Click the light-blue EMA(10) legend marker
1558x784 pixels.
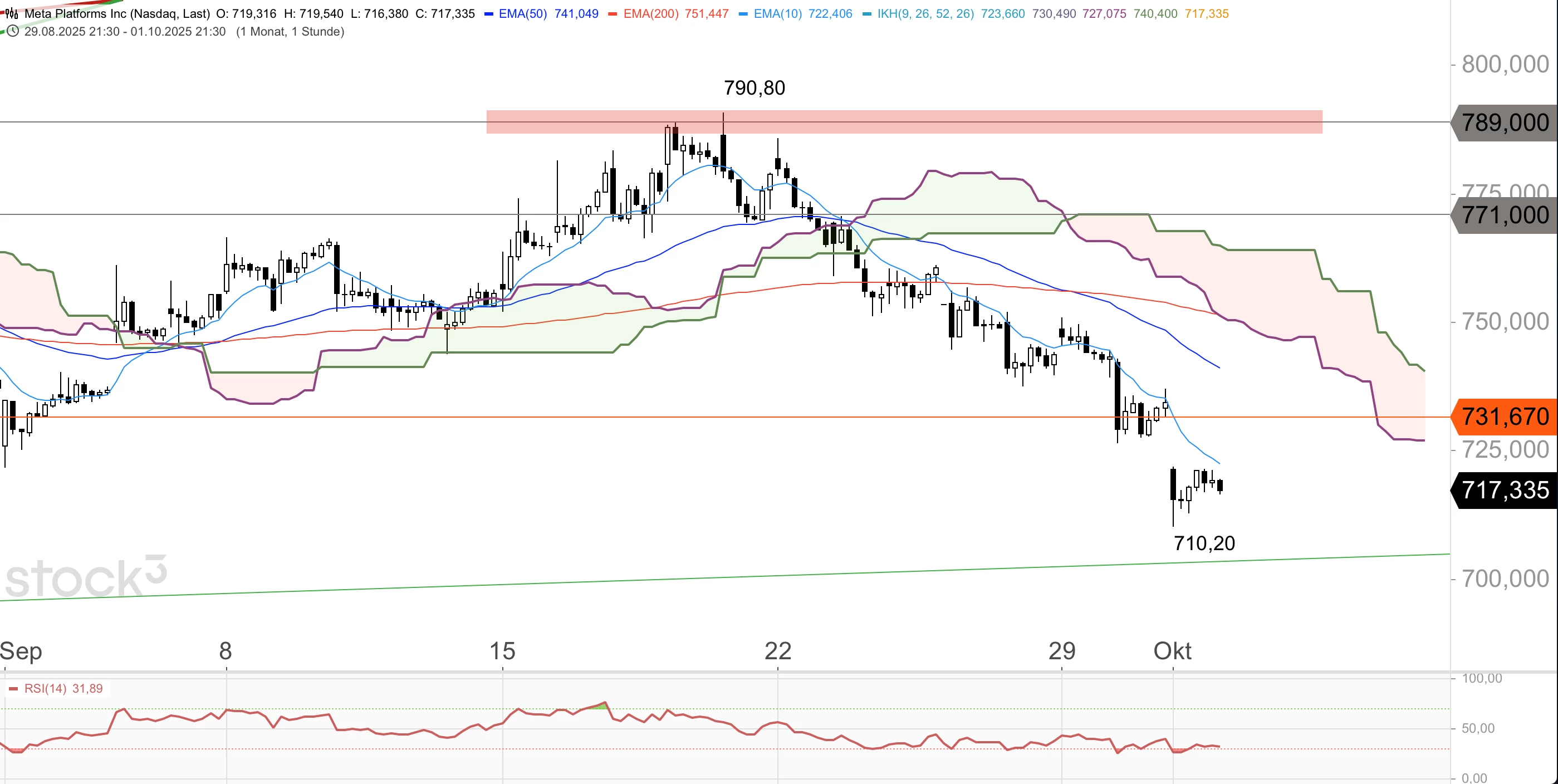click(743, 14)
